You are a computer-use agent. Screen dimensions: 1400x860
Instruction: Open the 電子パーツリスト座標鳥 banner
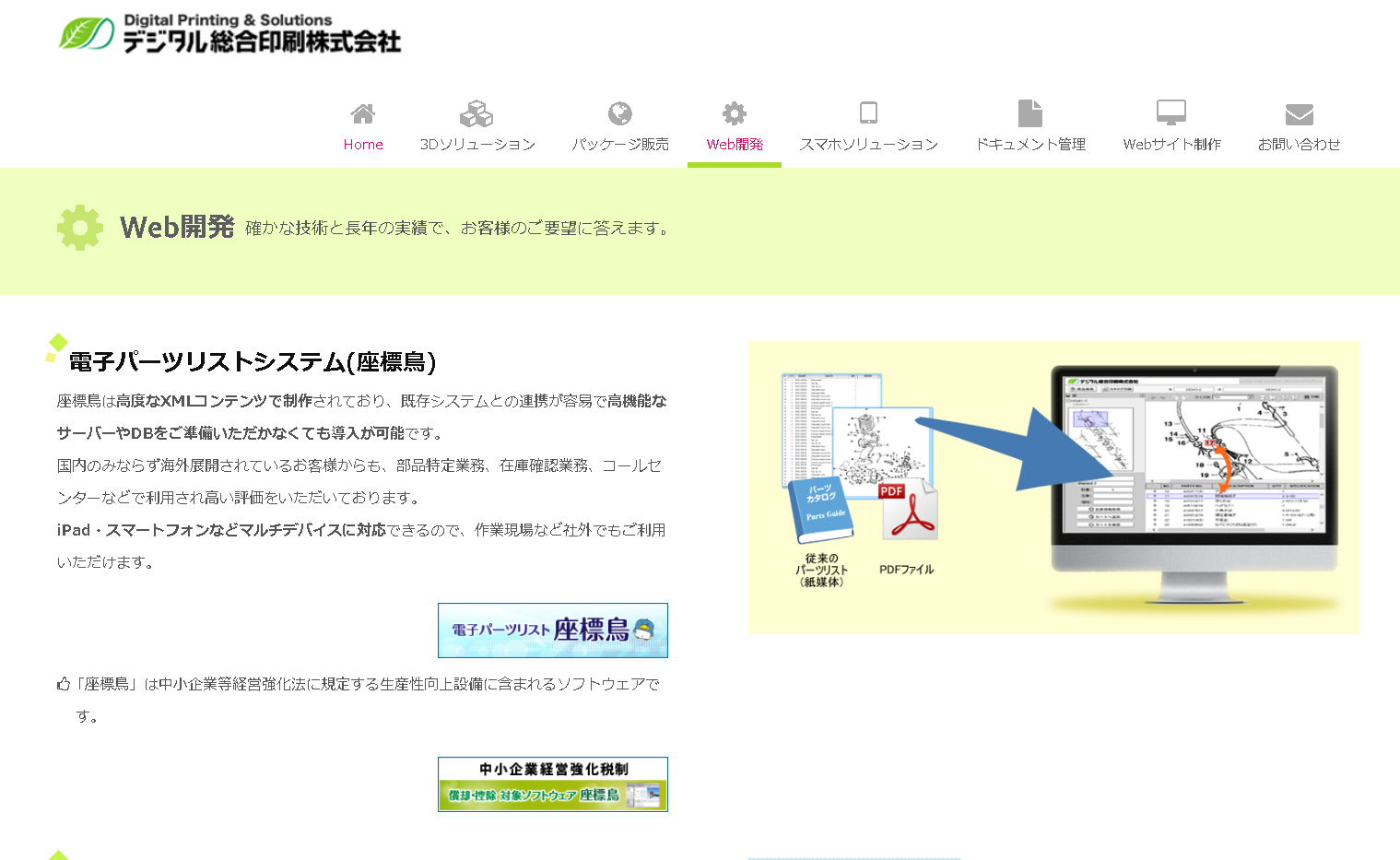[x=553, y=630]
